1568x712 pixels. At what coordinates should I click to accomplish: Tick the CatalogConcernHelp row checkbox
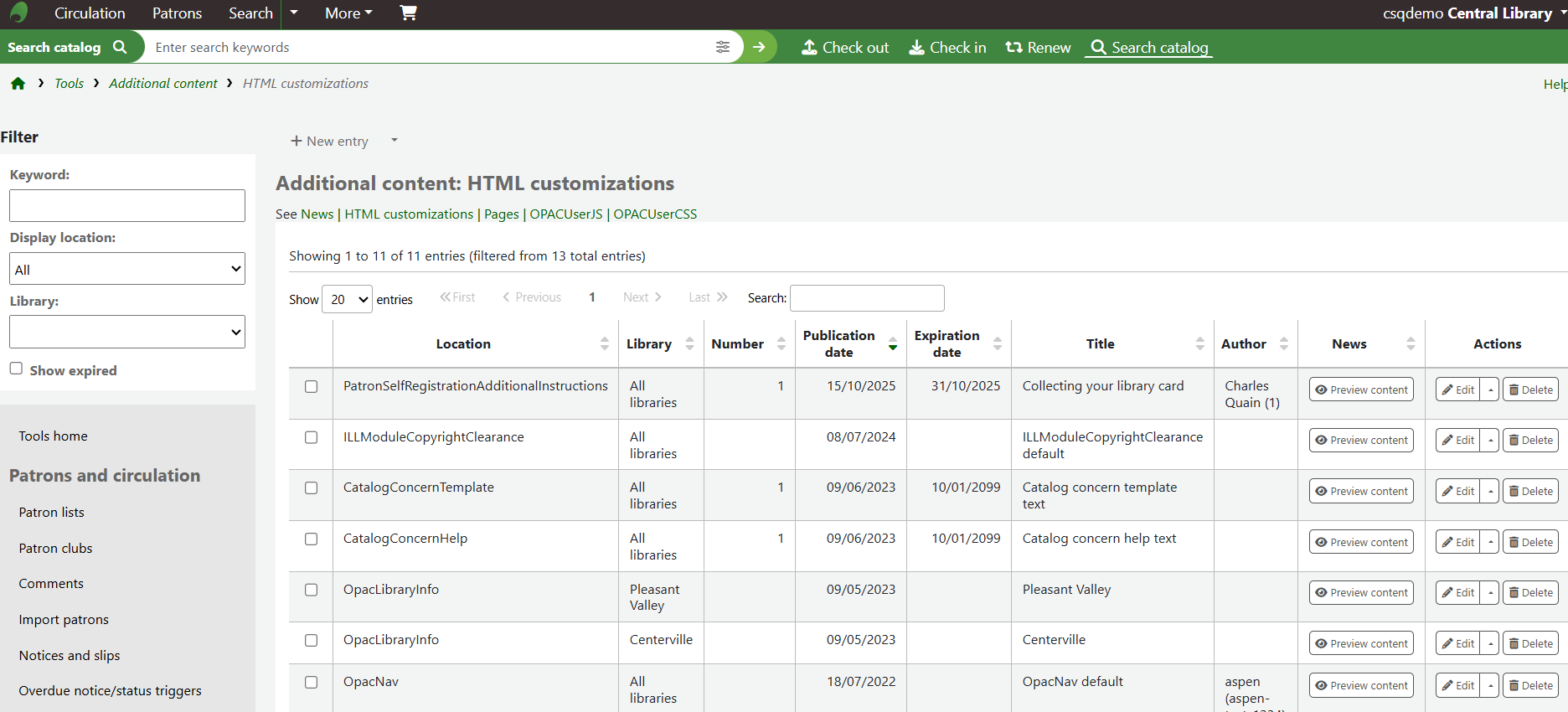(312, 539)
